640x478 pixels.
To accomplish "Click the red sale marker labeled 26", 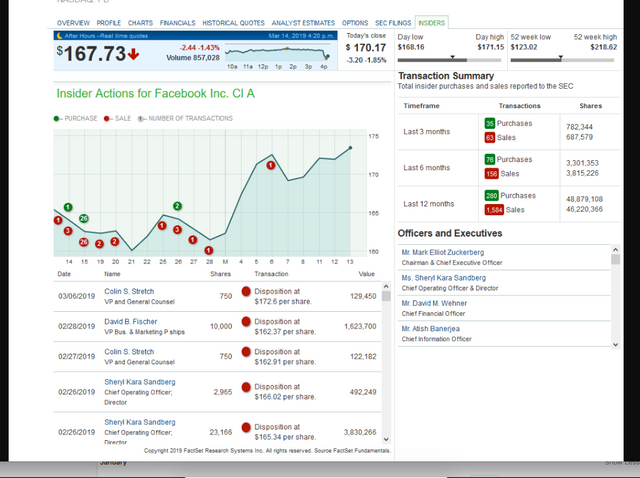I will [84, 242].
